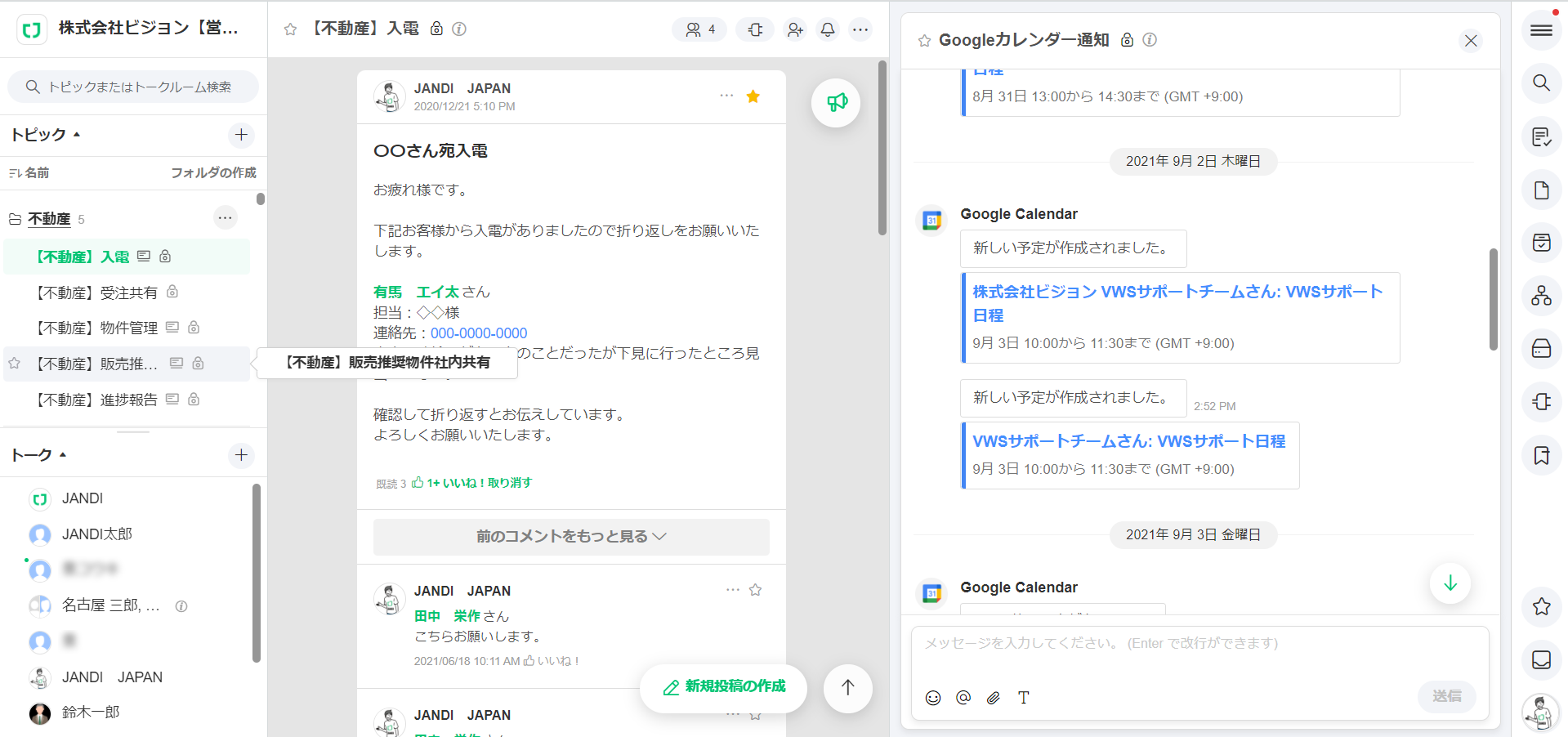Invite members to this topic
This screenshot has height=737, width=1568.
[795, 29]
